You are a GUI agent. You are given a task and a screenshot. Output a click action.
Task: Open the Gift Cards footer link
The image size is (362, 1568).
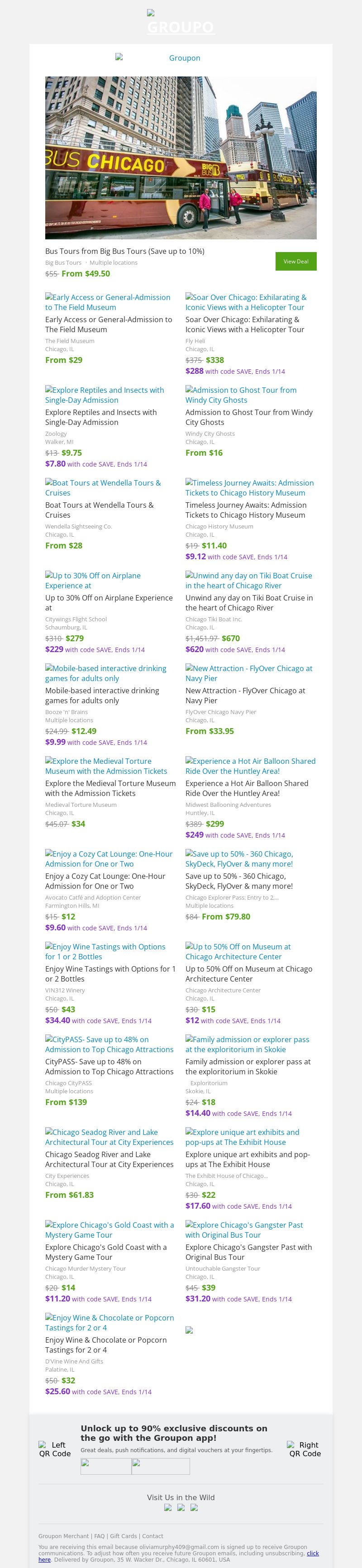coord(124,1536)
